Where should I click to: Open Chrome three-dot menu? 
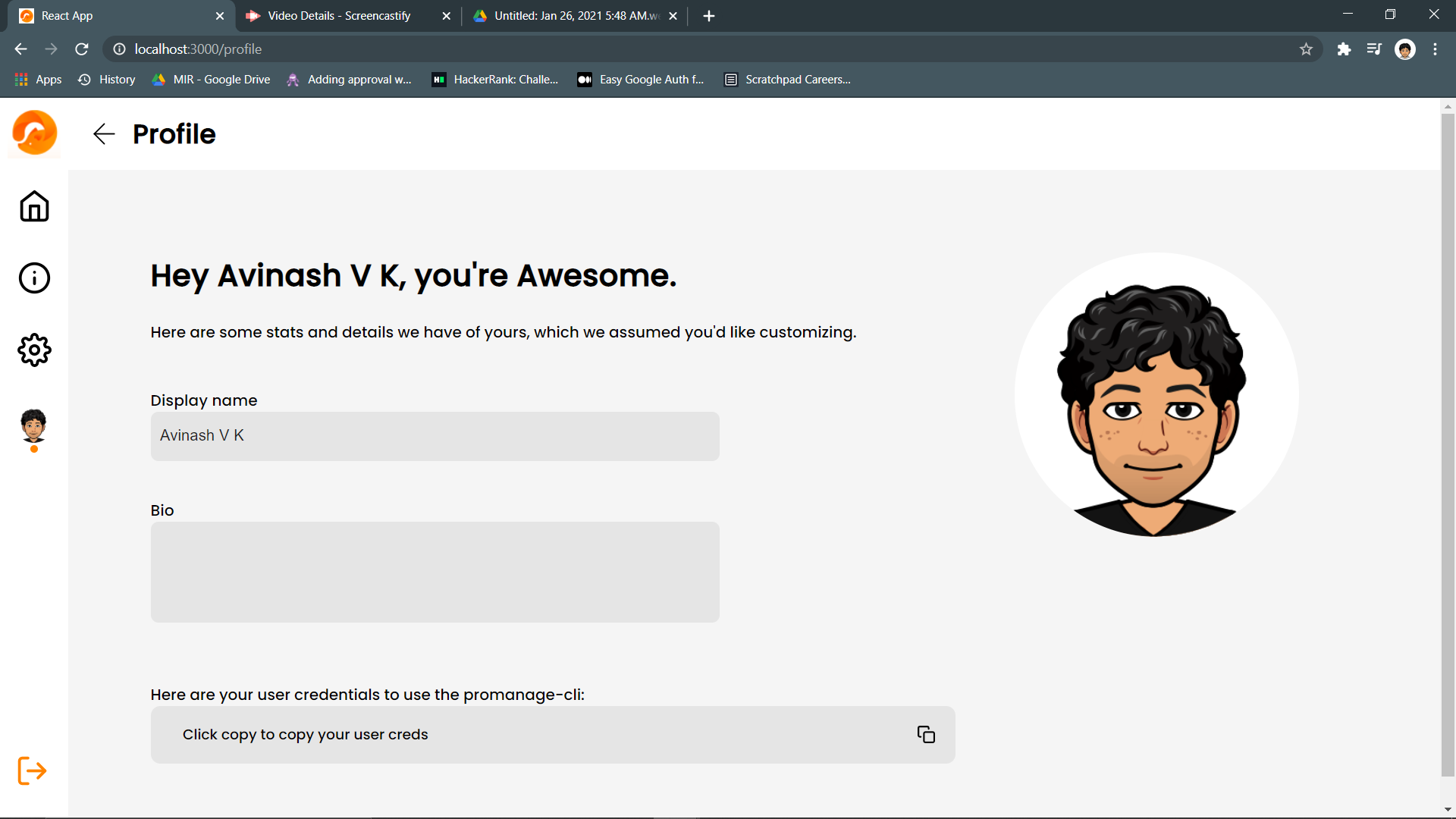(1435, 49)
